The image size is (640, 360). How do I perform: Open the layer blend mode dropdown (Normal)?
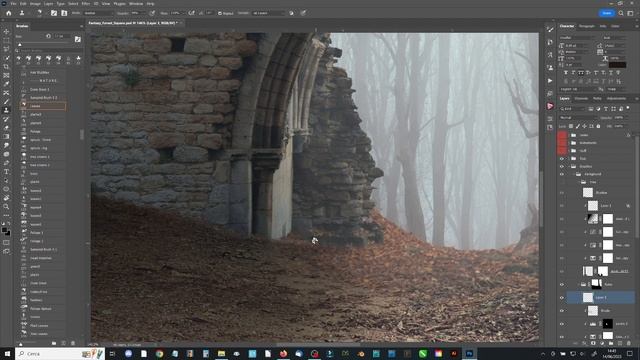(578, 118)
